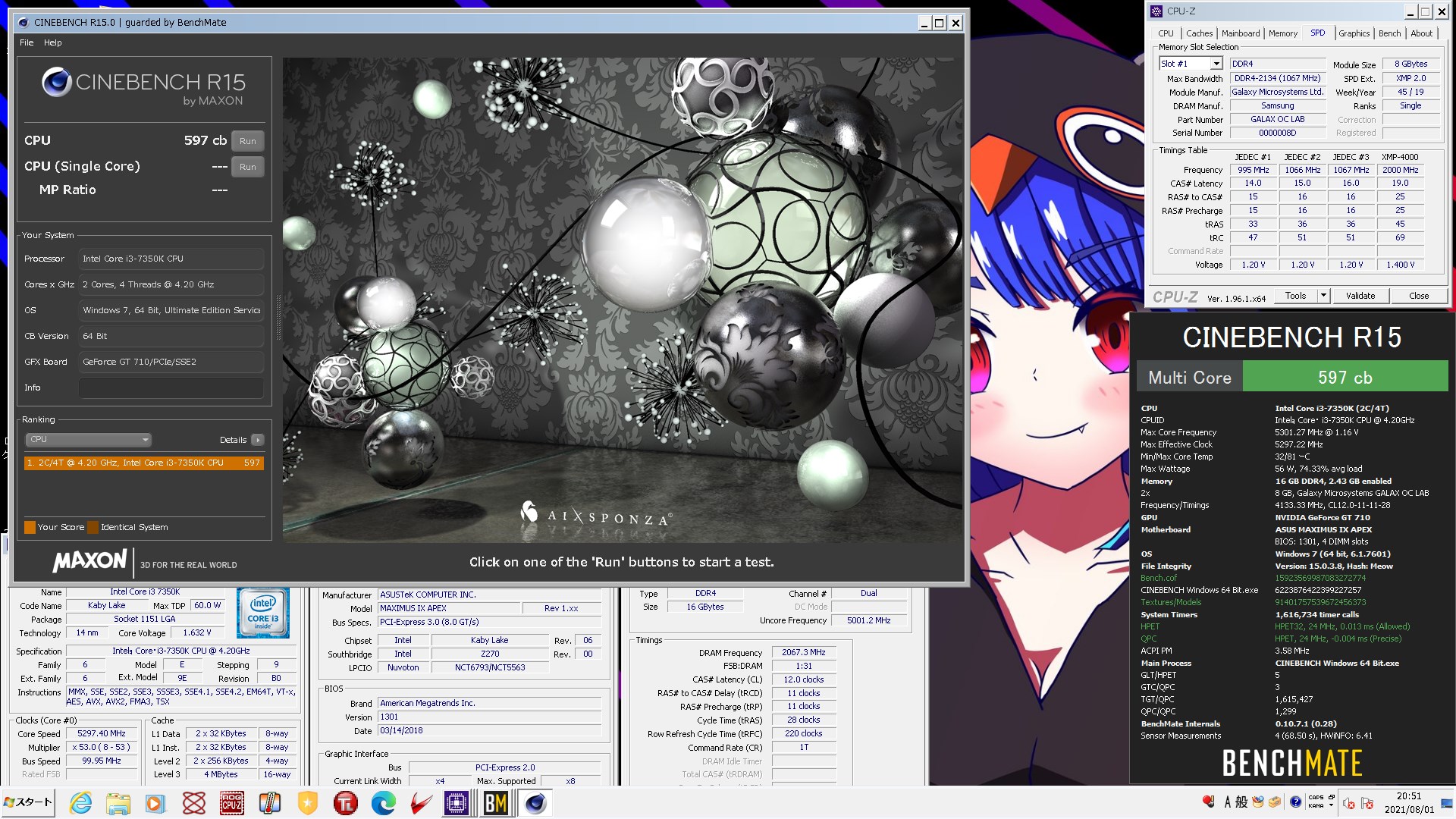Click the red IME language bar icon
Image resolution: width=1456 pixels, height=819 pixels.
1208,802
